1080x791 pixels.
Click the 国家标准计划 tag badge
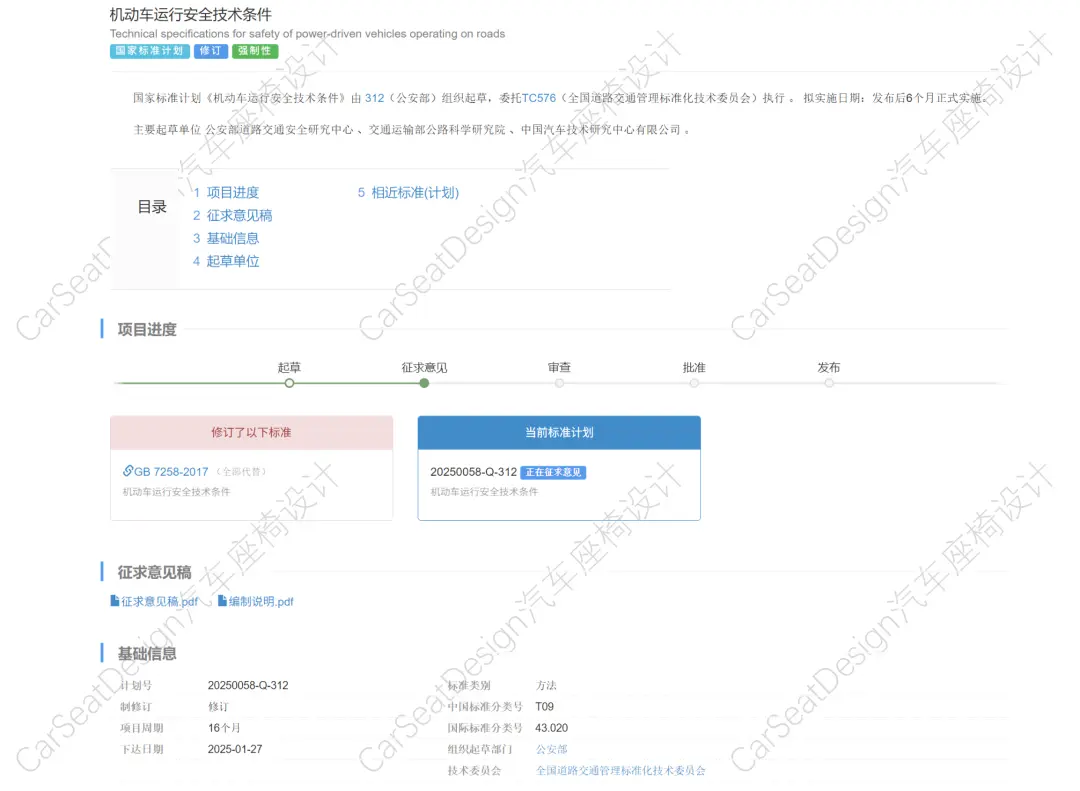tap(149, 51)
